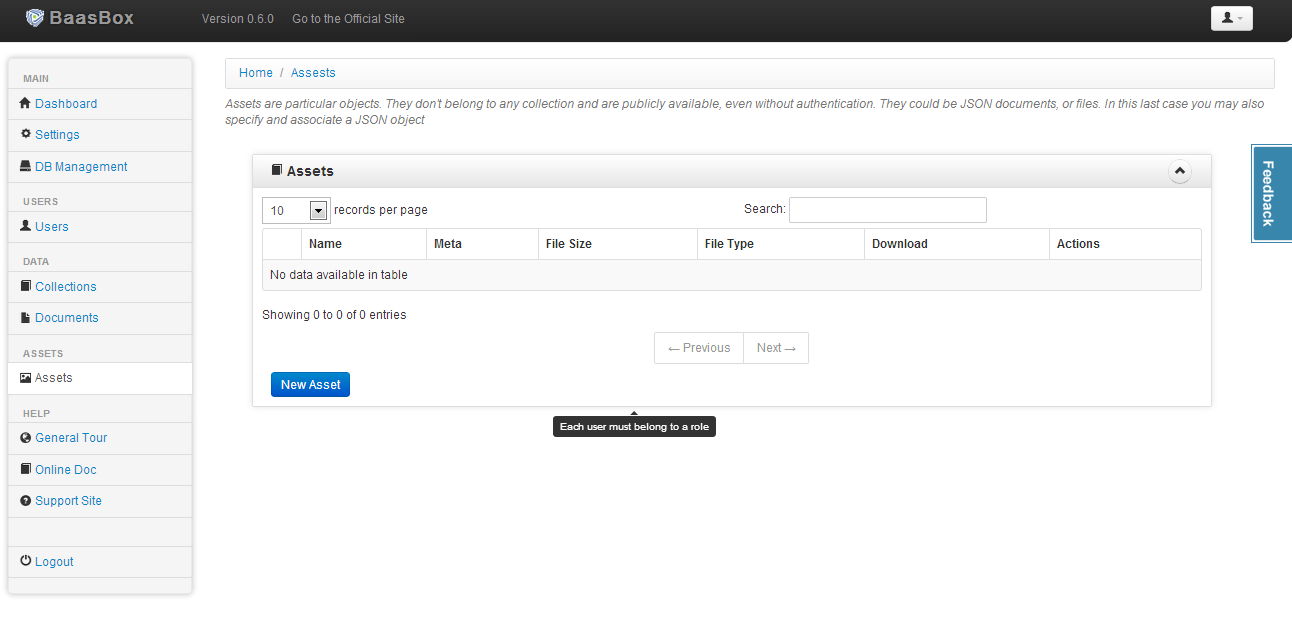Click Go to the Official Site link
This screenshot has height=632, width=1292.
coord(348,19)
